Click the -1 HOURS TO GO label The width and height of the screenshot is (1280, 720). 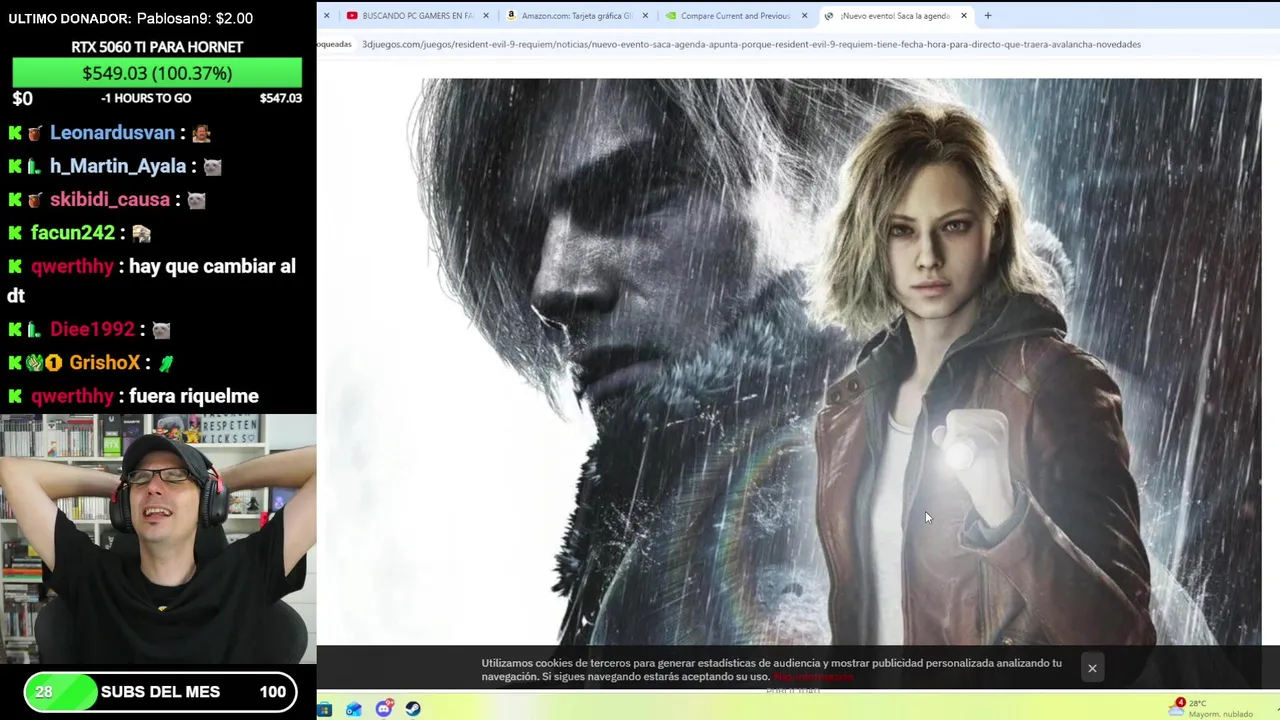point(146,98)
